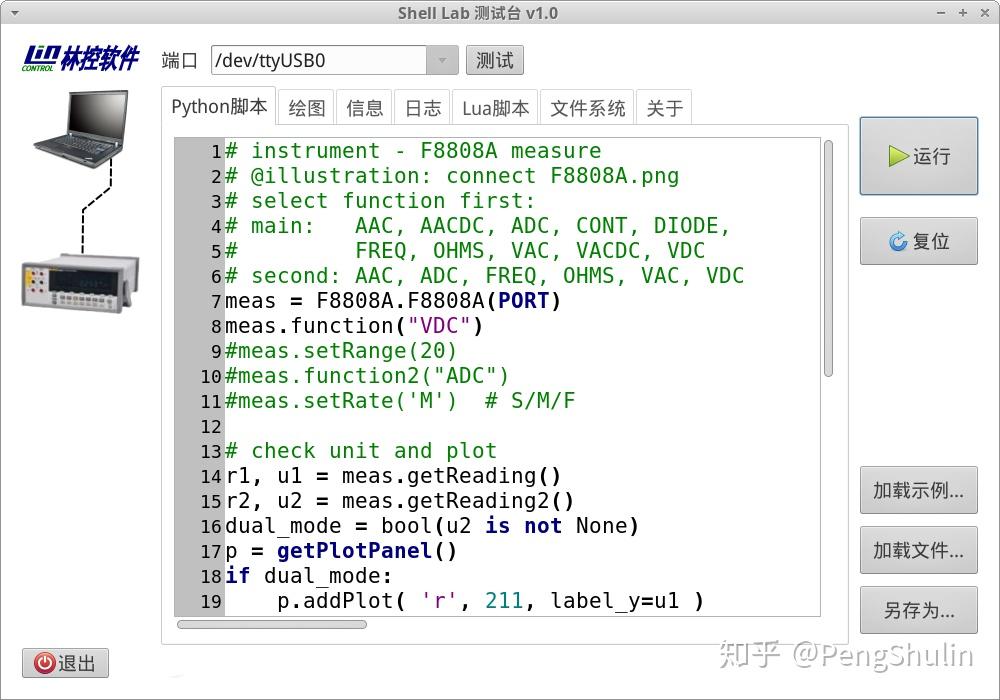This screenshot has width=1000, height=700.
Task: Click the red power icon on 退出 button
Action: coord(45,663)
